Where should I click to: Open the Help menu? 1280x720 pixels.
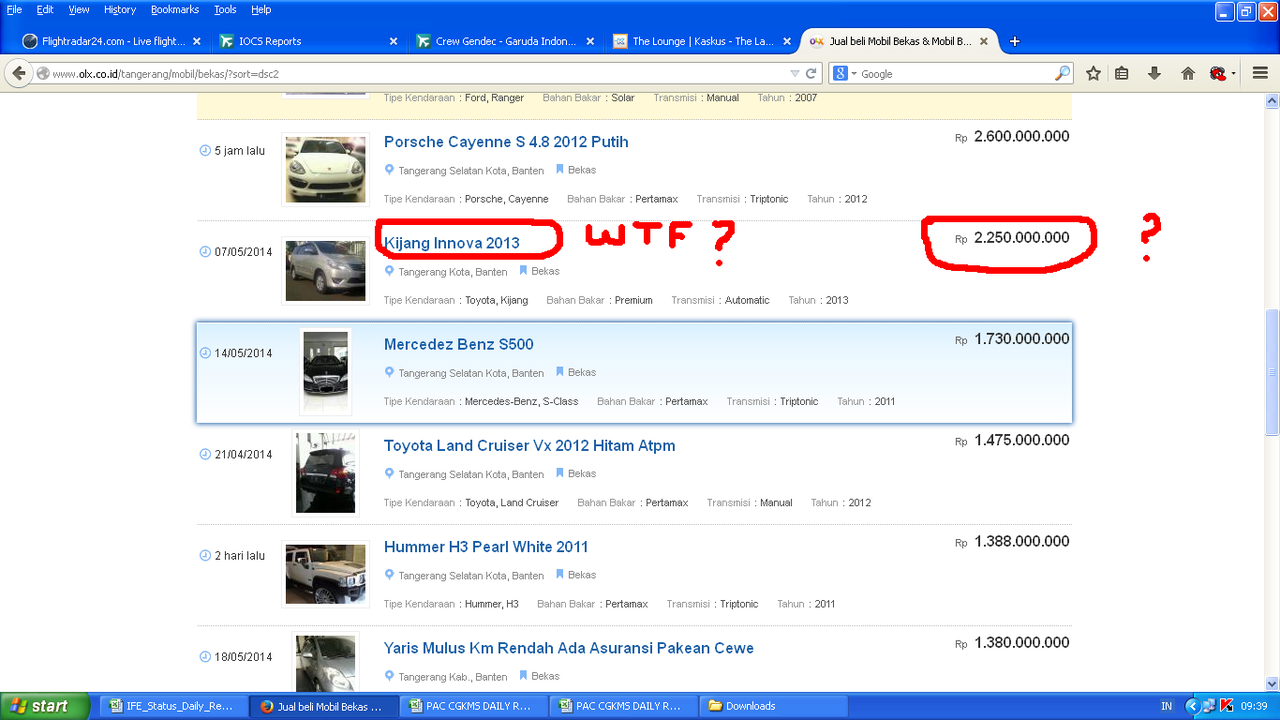261,9
